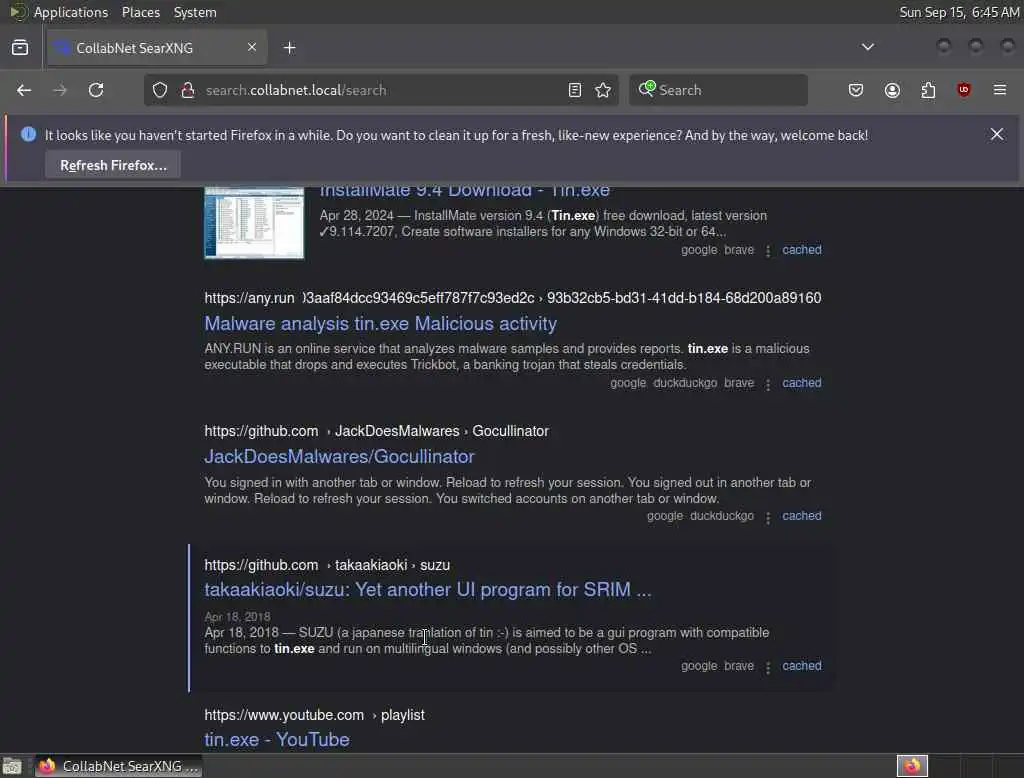
Task: Open a new tab
Action: click(x=290, y=48)
